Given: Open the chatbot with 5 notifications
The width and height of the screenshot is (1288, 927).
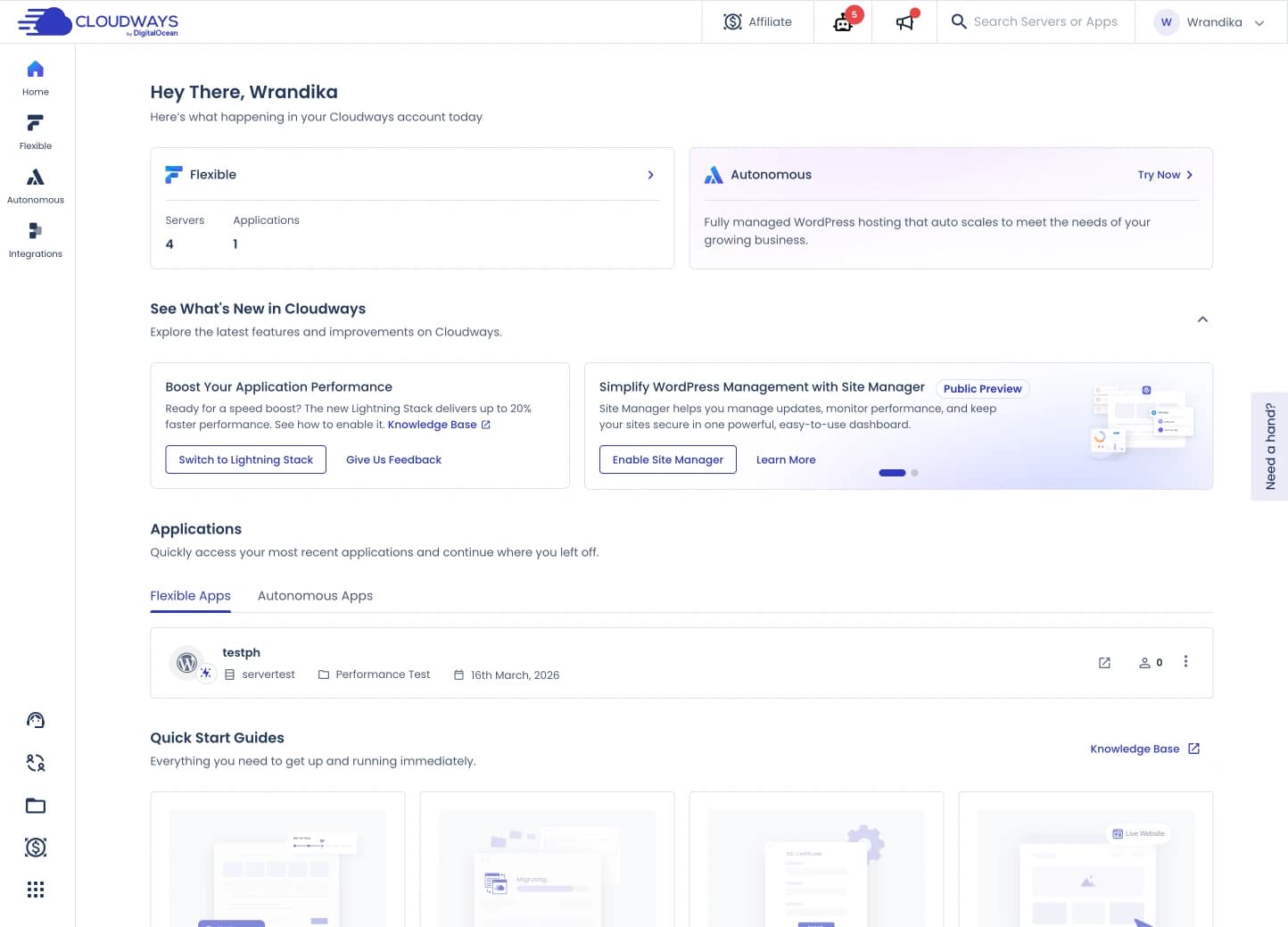Looking at the screenshot, I should click(842, 21).
